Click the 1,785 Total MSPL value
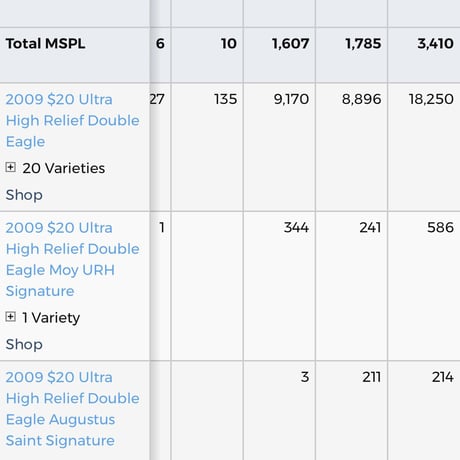Image resolution: width=460 pixels, height=460 pixels. click(363, 44)
